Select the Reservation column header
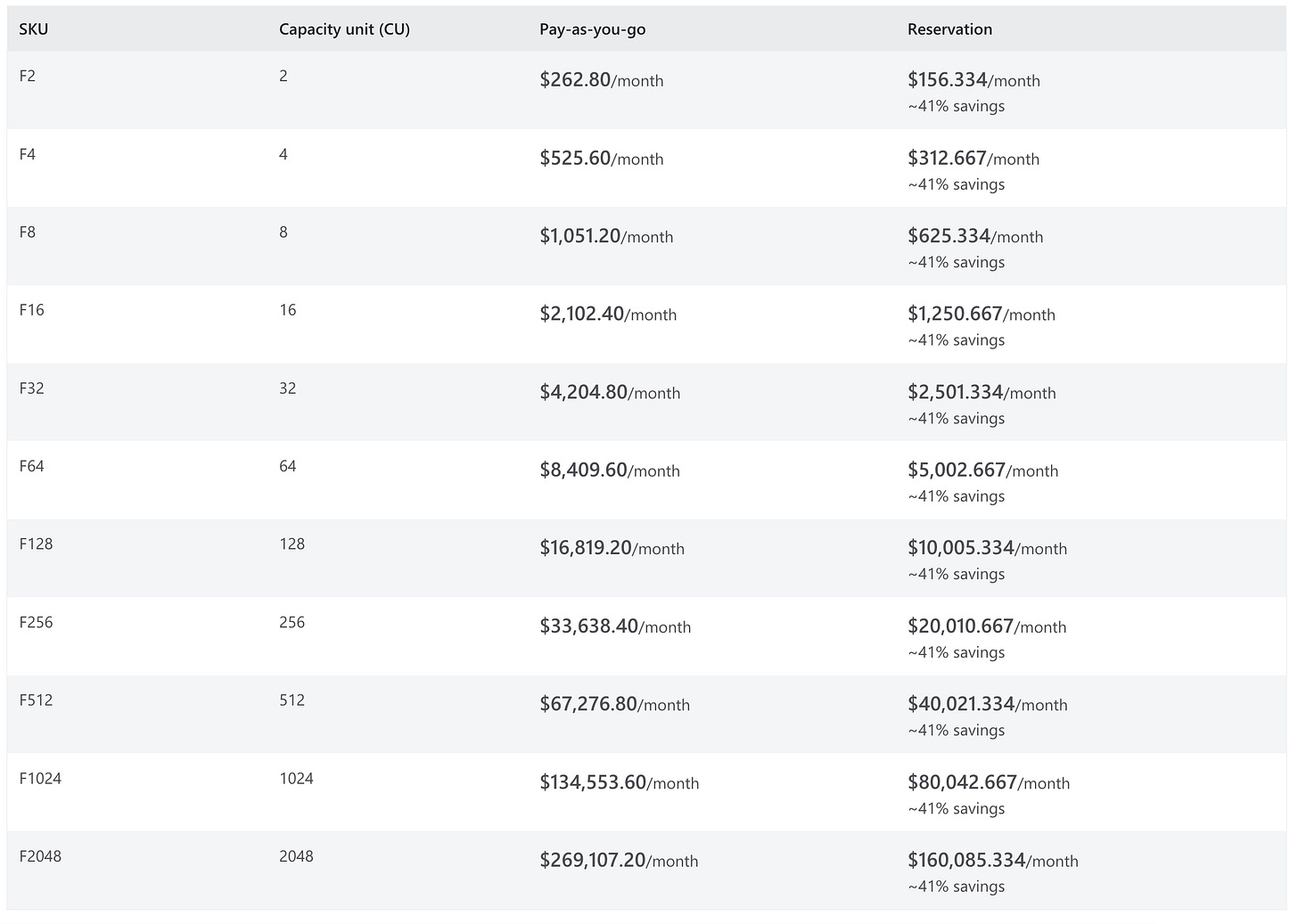This screenshot has width=1298, height=924. click(949, 29)
